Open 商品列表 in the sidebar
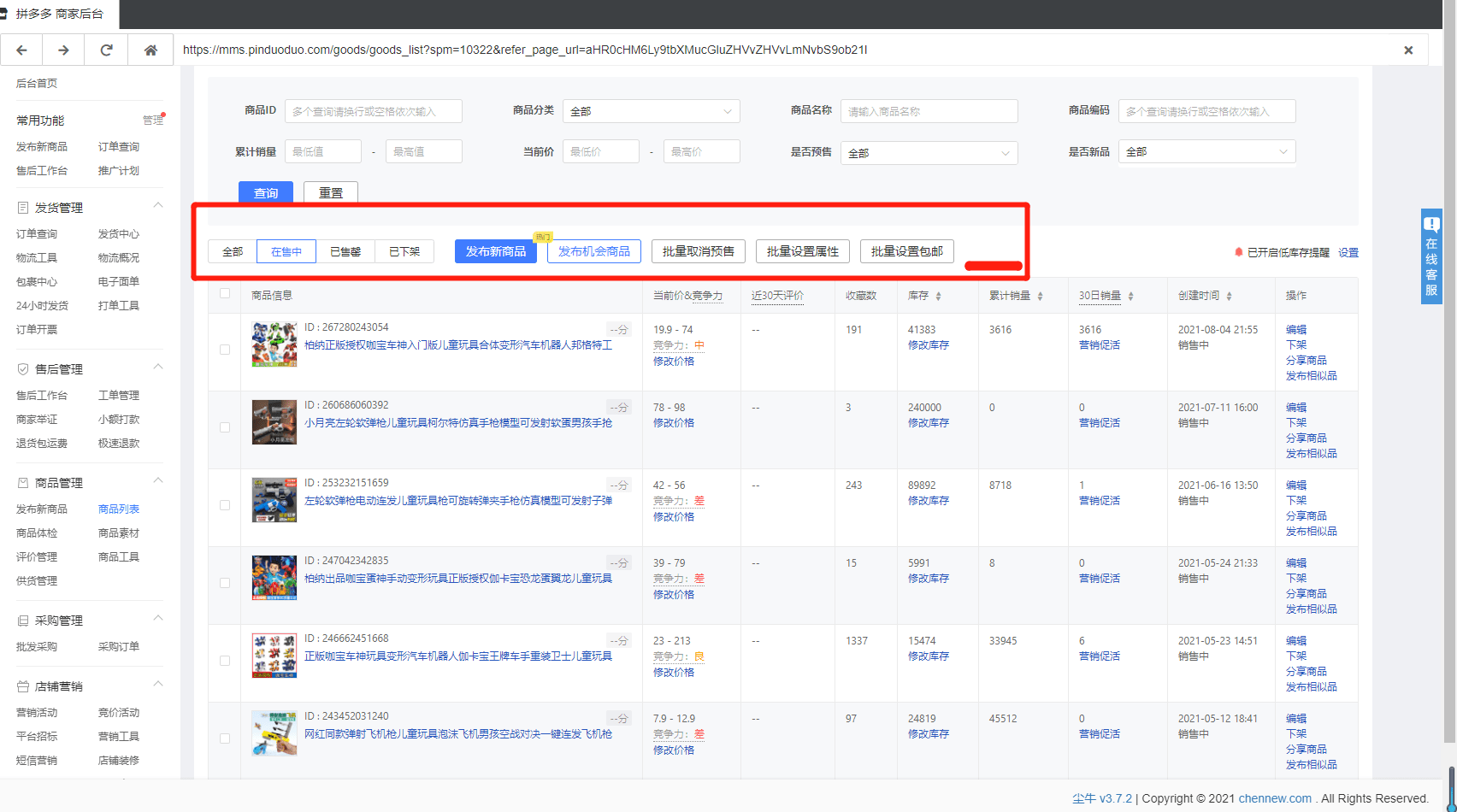1457x812 pixels. tap(119, 509)
